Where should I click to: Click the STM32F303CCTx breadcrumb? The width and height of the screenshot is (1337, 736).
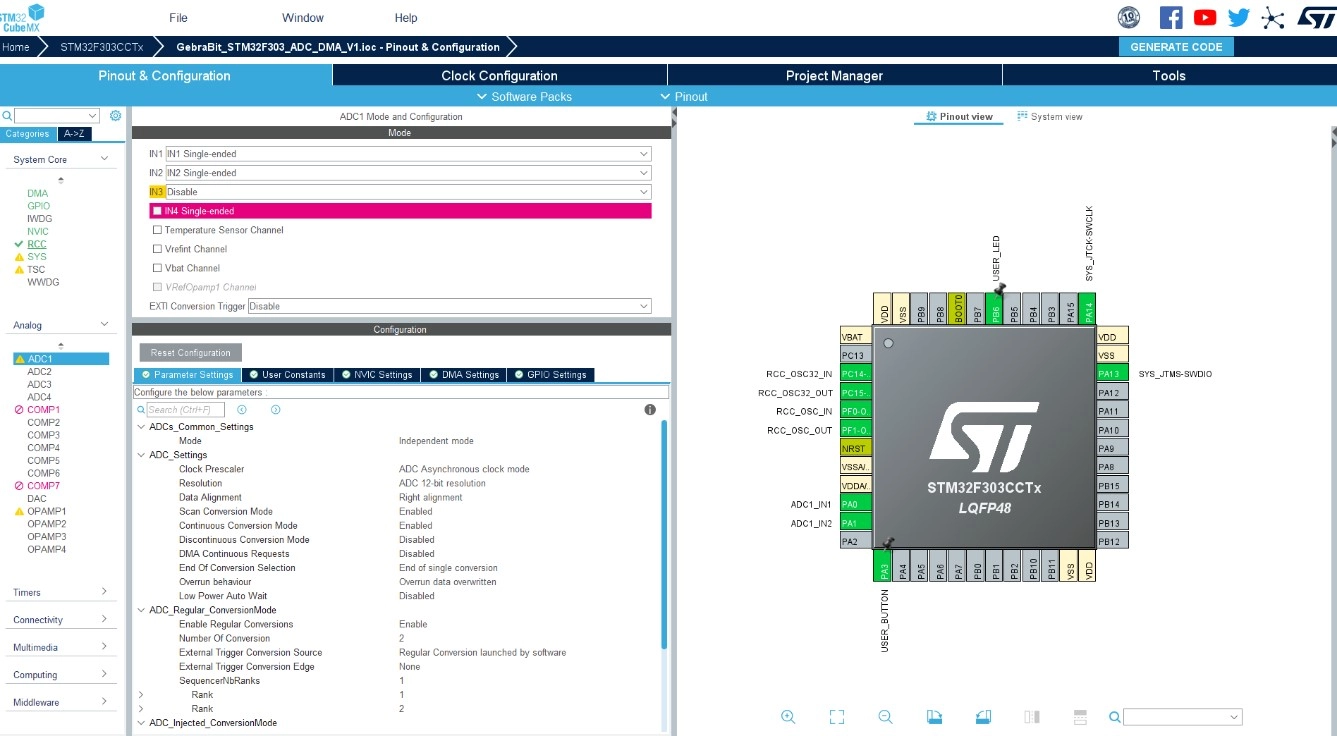[x=102, y=47]
